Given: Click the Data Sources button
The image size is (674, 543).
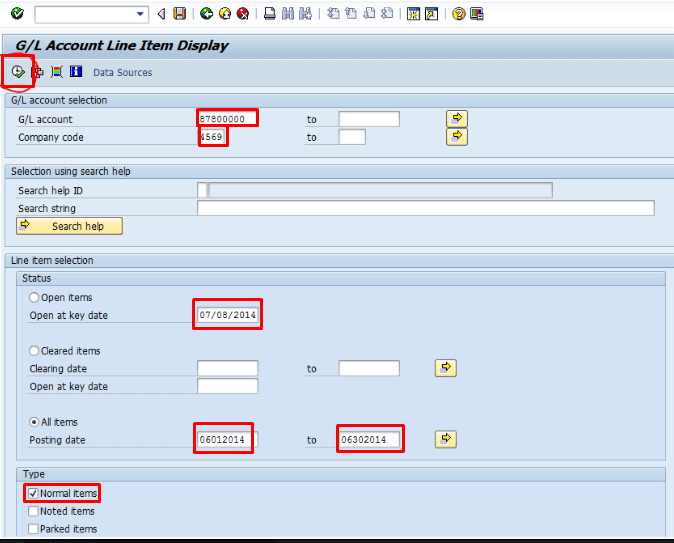Looking at the screenshot, I should point(122,73).
